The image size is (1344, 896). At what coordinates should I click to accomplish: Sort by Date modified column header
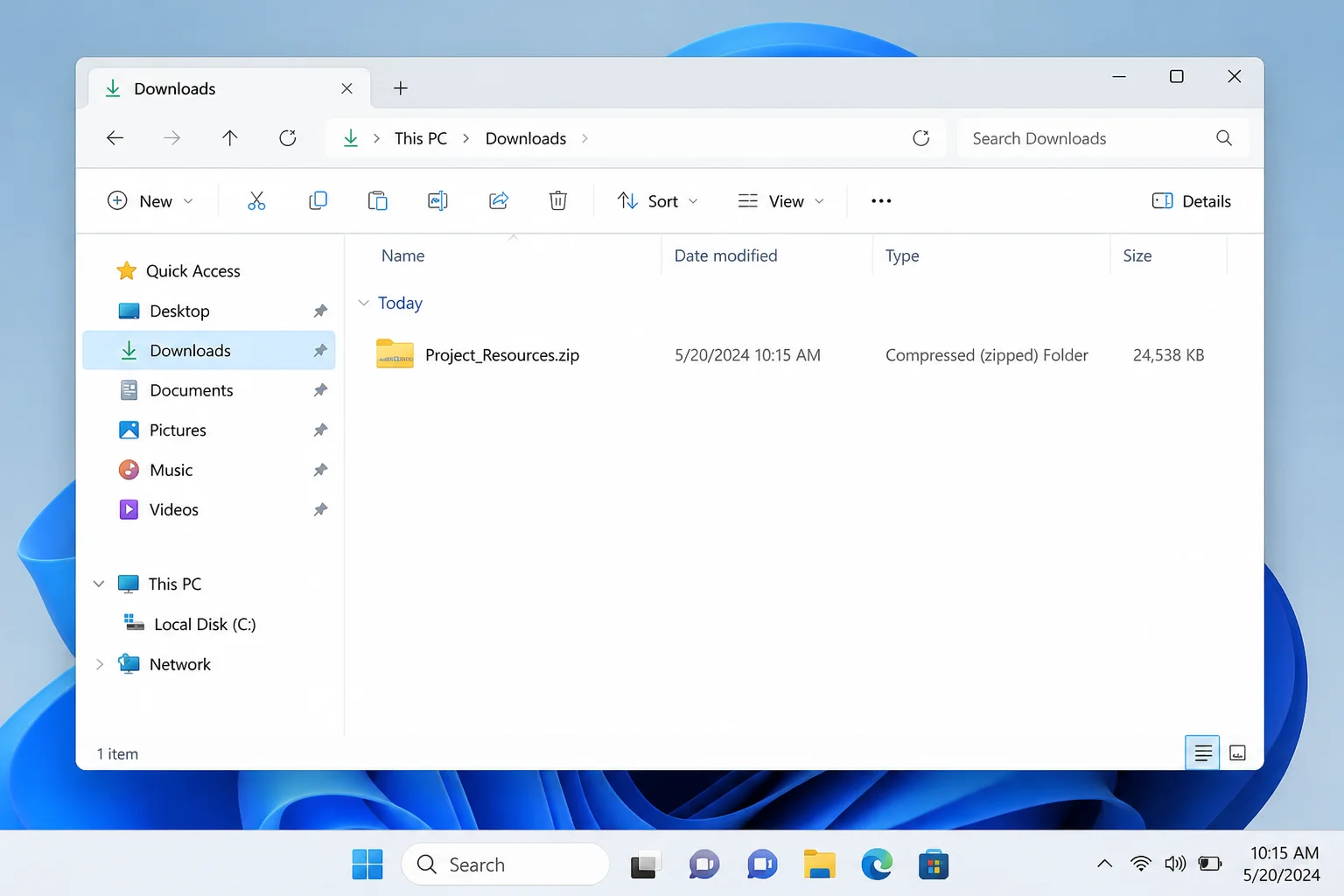725,255
